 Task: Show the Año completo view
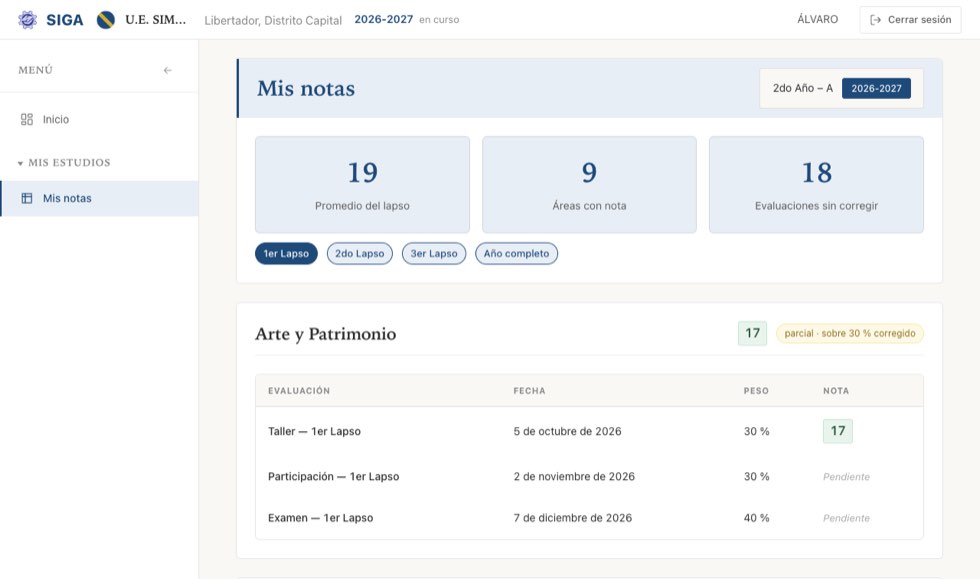[516, 253]
